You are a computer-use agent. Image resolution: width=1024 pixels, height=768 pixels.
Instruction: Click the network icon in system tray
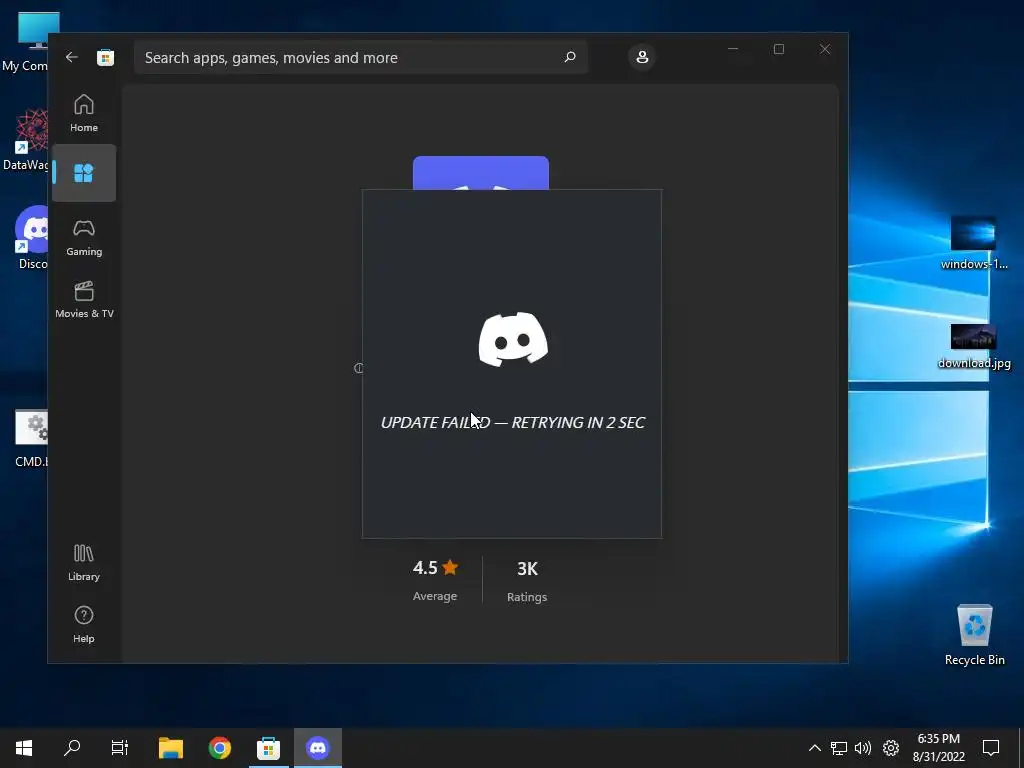[x=839, y=748]
